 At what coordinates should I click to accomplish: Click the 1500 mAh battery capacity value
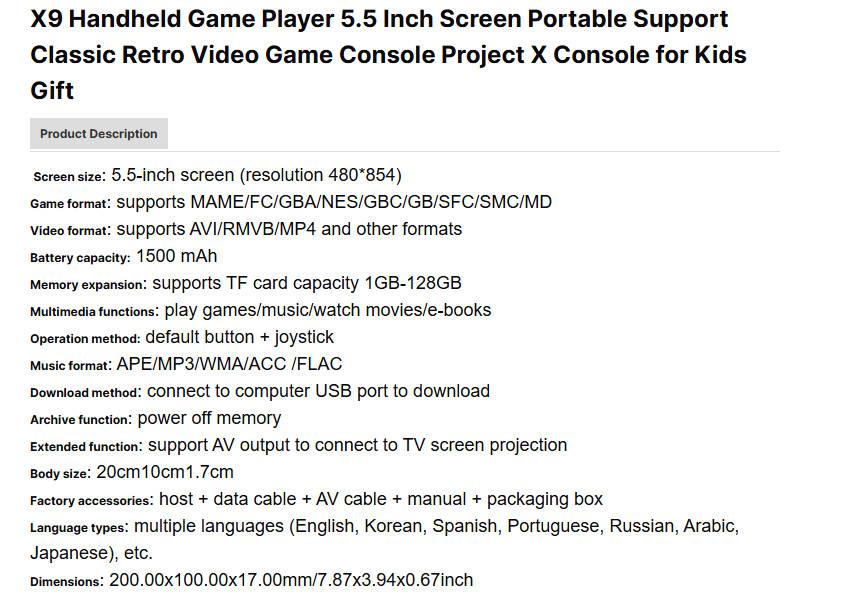pyautogui.click(x=176, y=256)
